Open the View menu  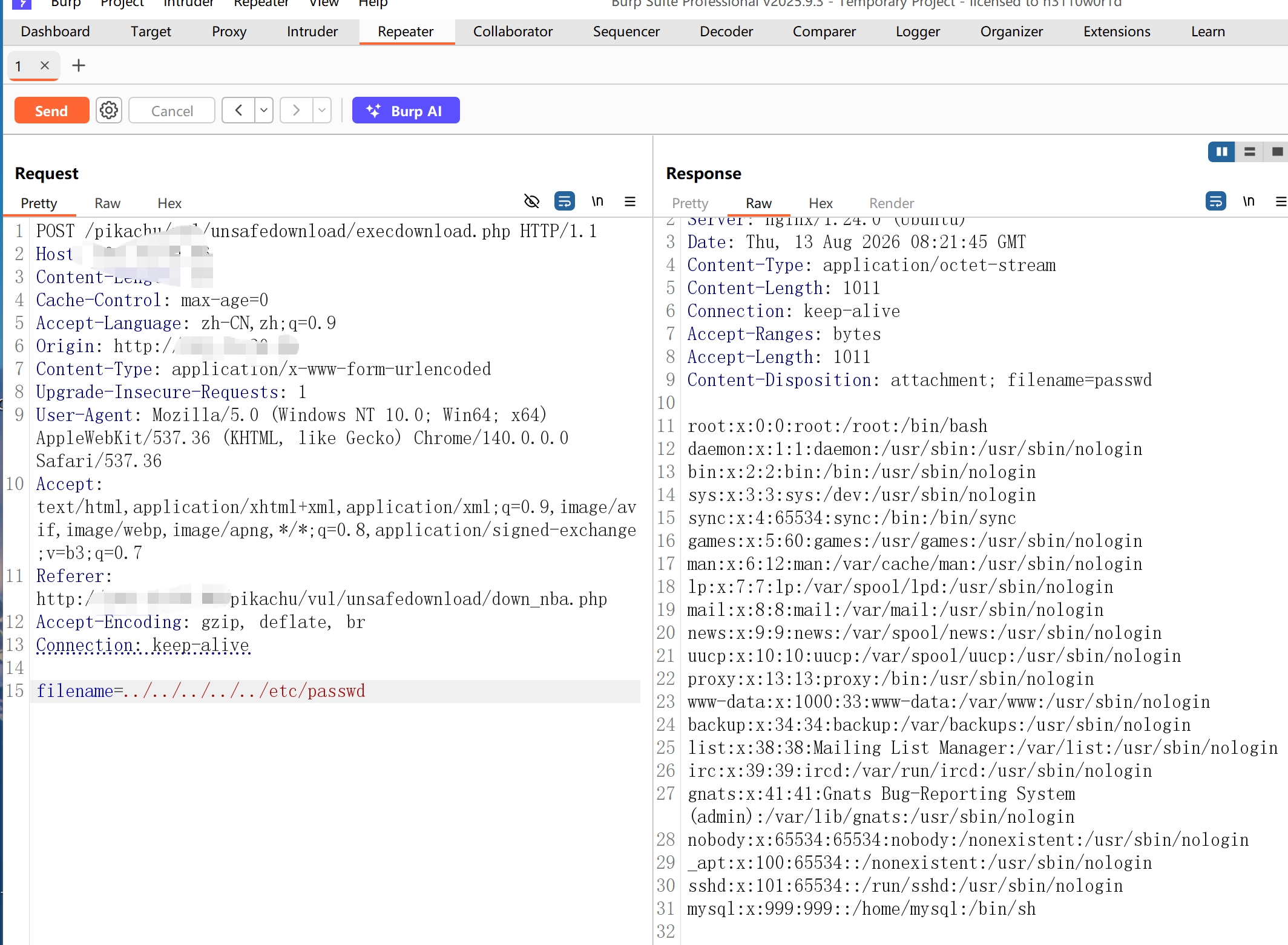coord(324,4)
